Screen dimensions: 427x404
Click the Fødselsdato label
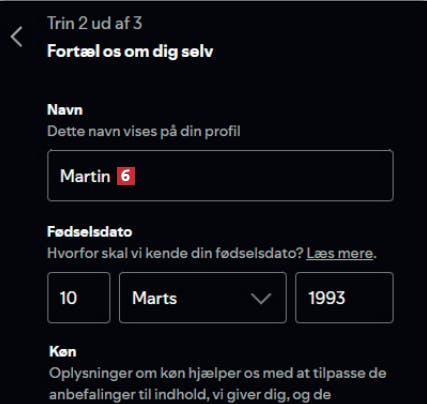[90, 232]
